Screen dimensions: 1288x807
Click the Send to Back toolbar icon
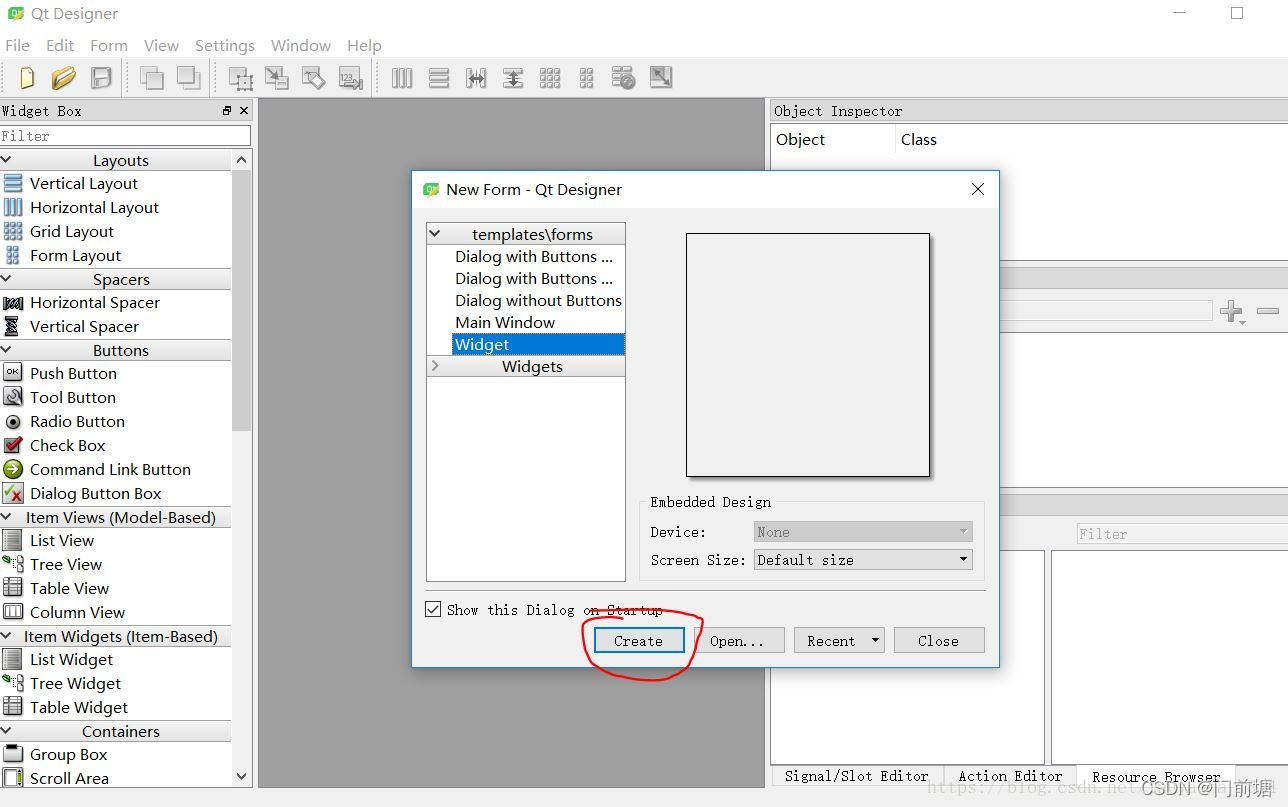152,77
